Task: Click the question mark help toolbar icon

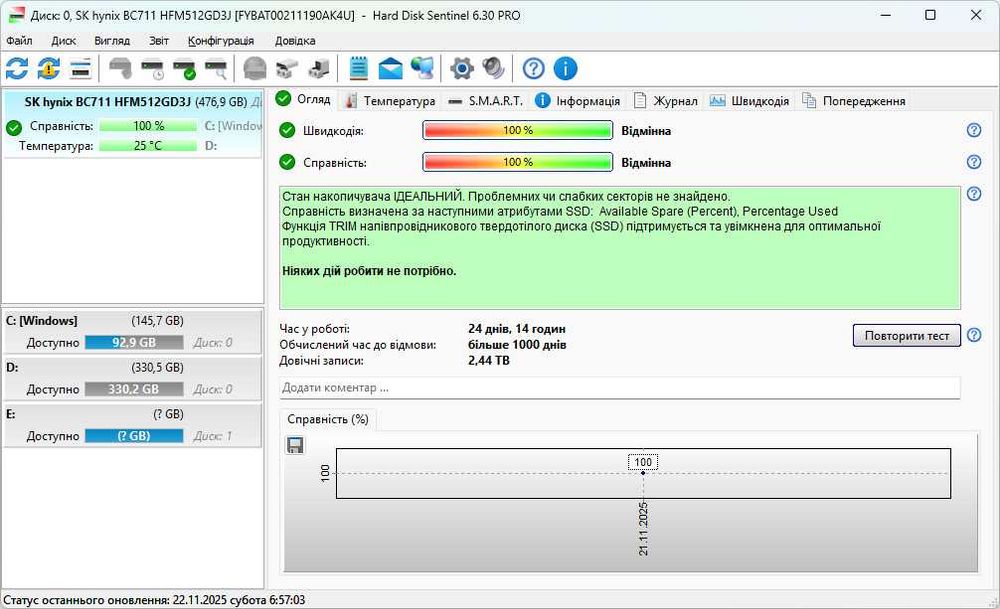Action: [x=533, y=68]
